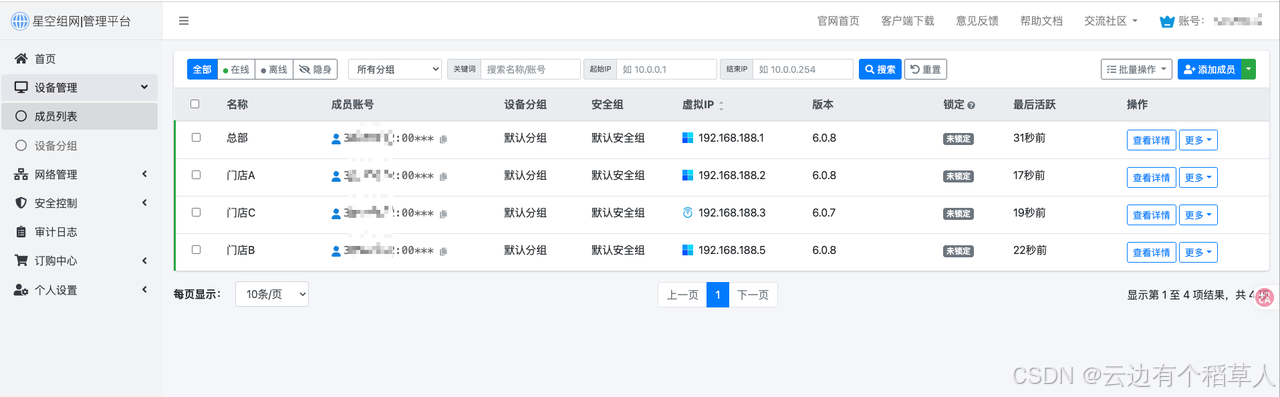Click Windows icon beside 192.168.188.2

[687, 175]
